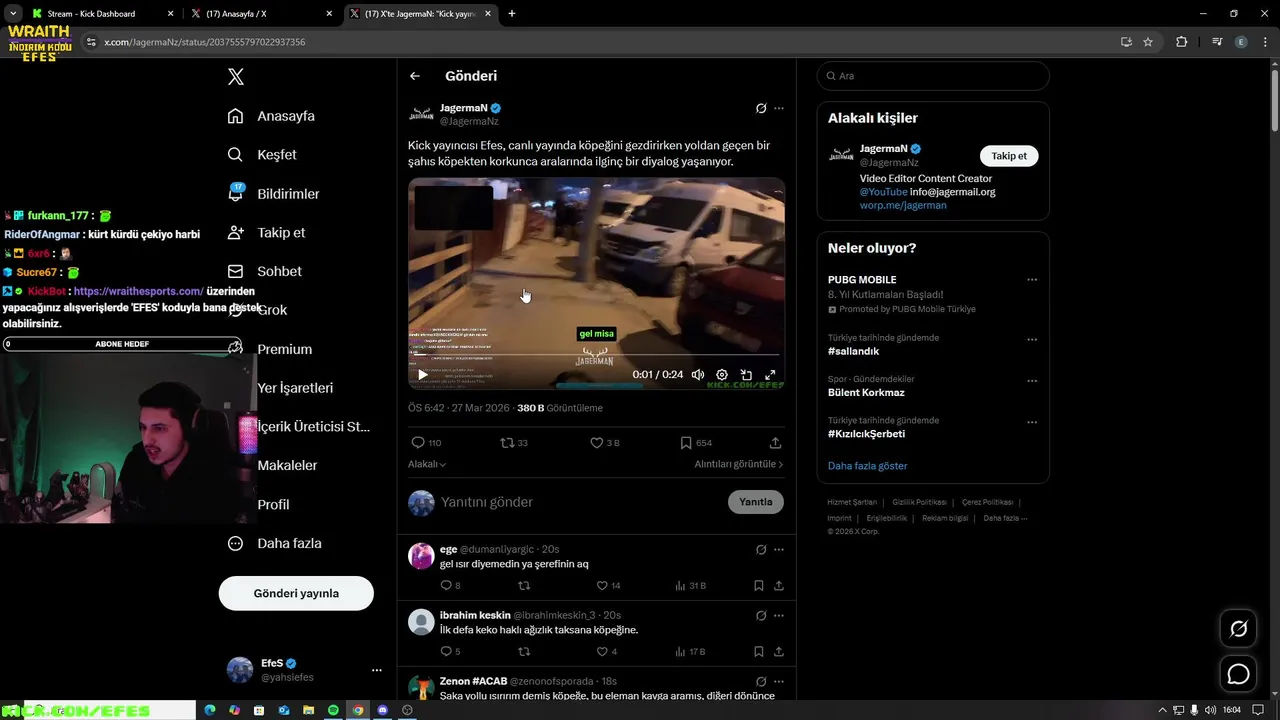Image resolution: width=1280 pixels, height=720 pixels.
Task: Open the #sallandık trend
Action: click(x=853, y=351)
